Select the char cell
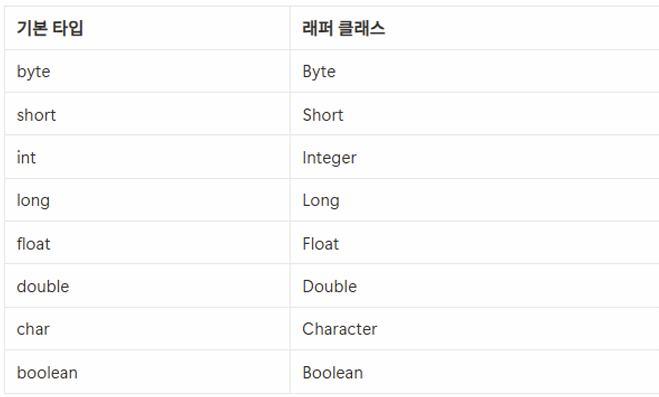659x397 pixels. [x=147, y=329]
